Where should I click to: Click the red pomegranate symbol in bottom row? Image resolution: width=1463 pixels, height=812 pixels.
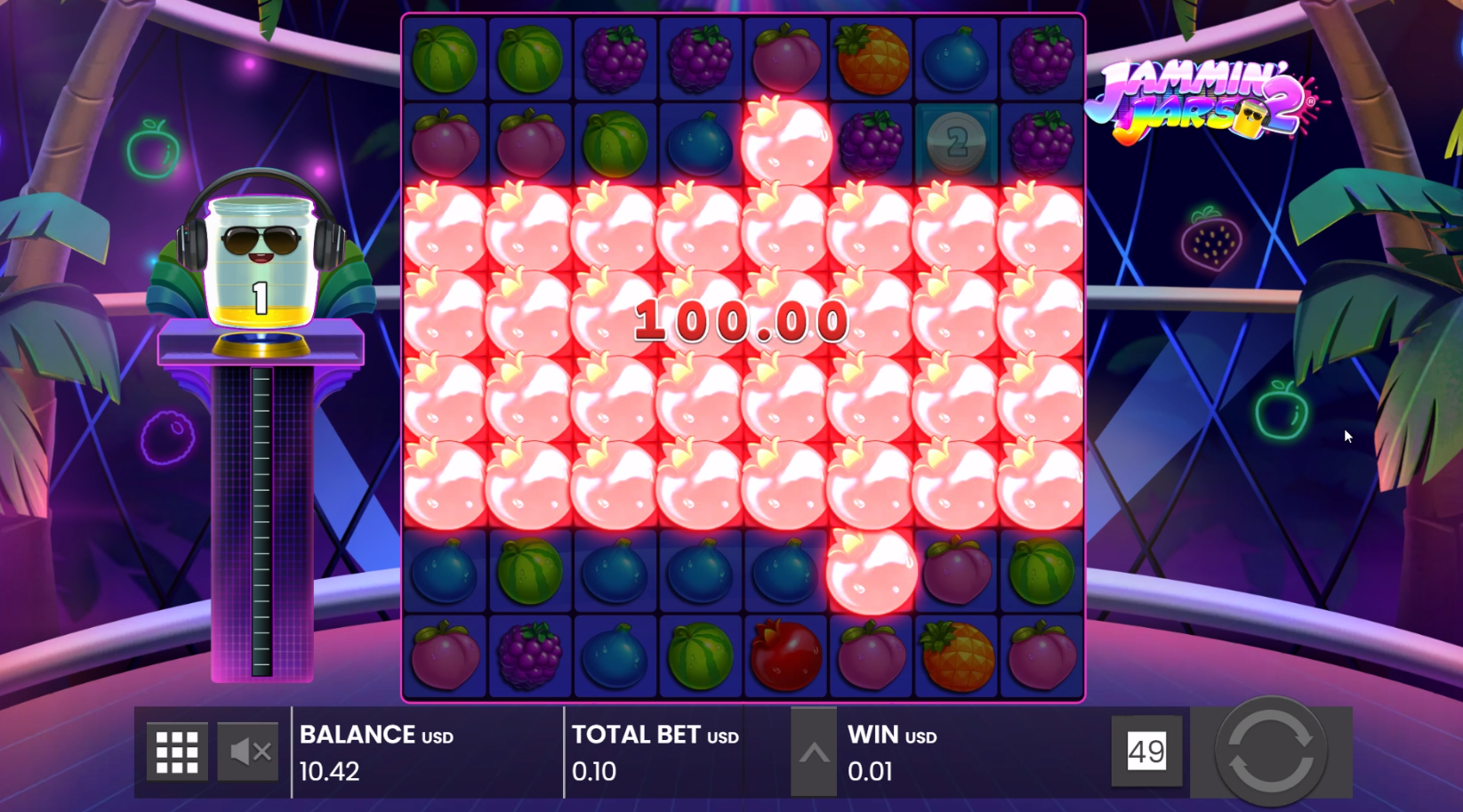785,656
